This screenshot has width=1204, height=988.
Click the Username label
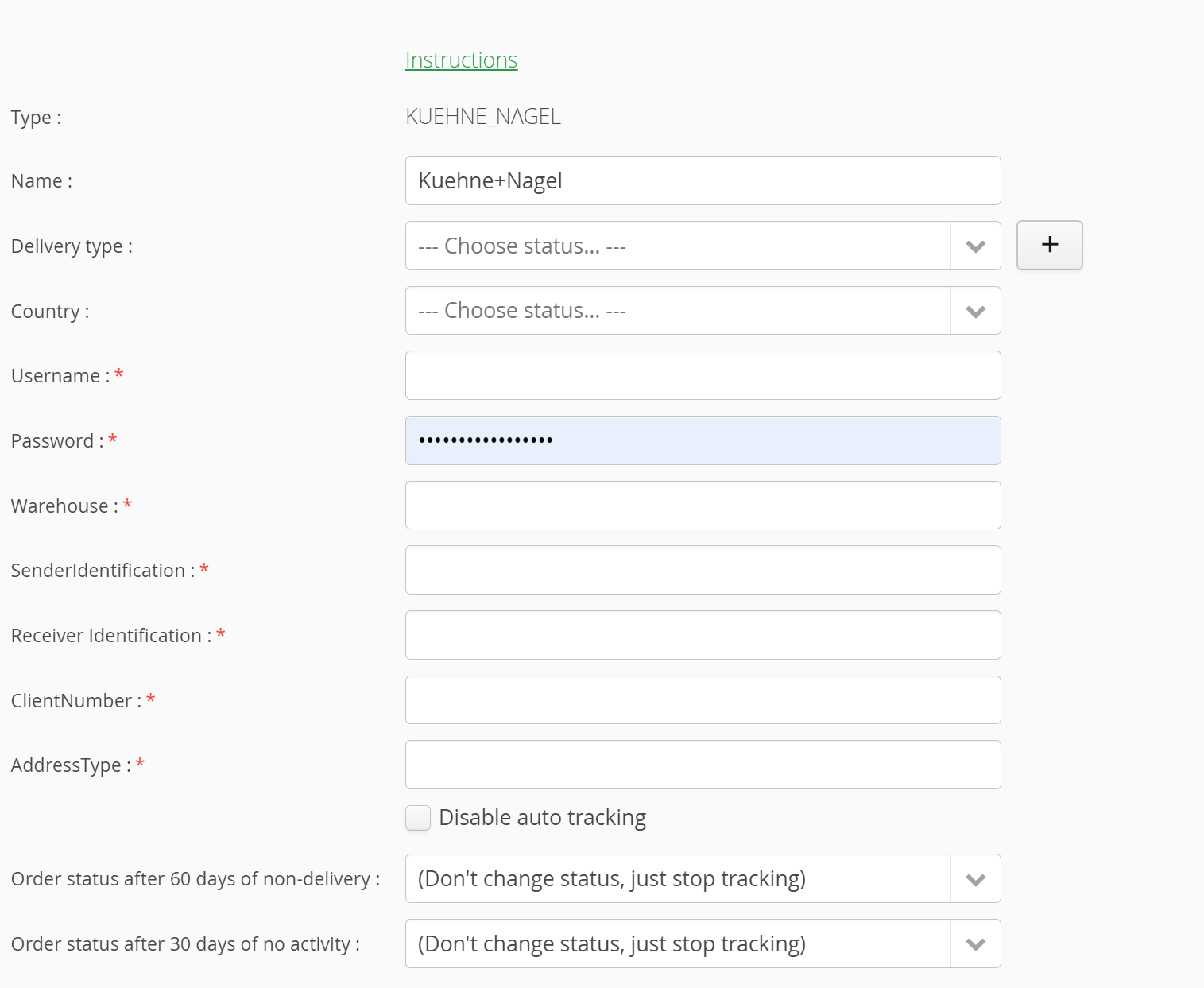pyautogui.click(x=60, y=376)
